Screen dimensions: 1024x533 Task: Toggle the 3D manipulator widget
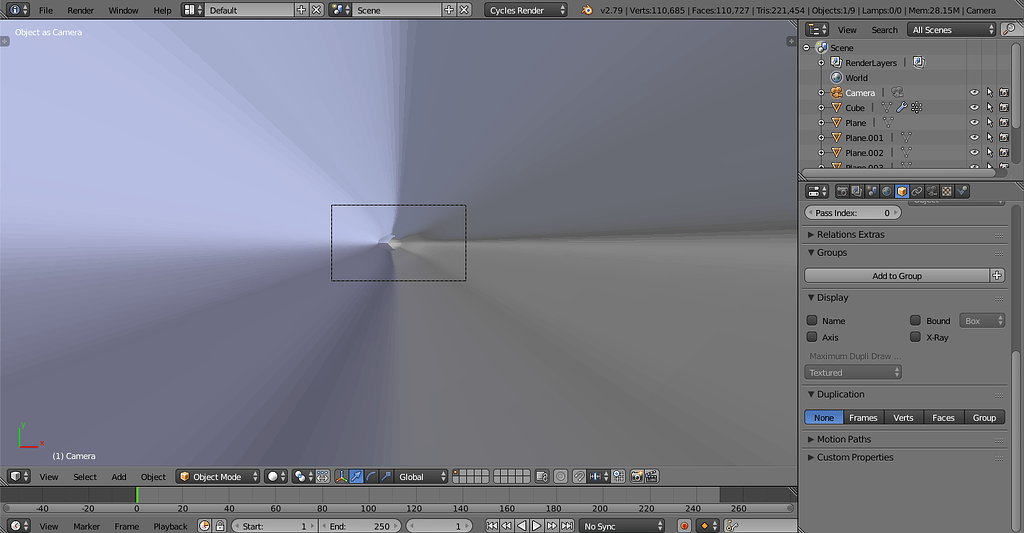point(342,477)
